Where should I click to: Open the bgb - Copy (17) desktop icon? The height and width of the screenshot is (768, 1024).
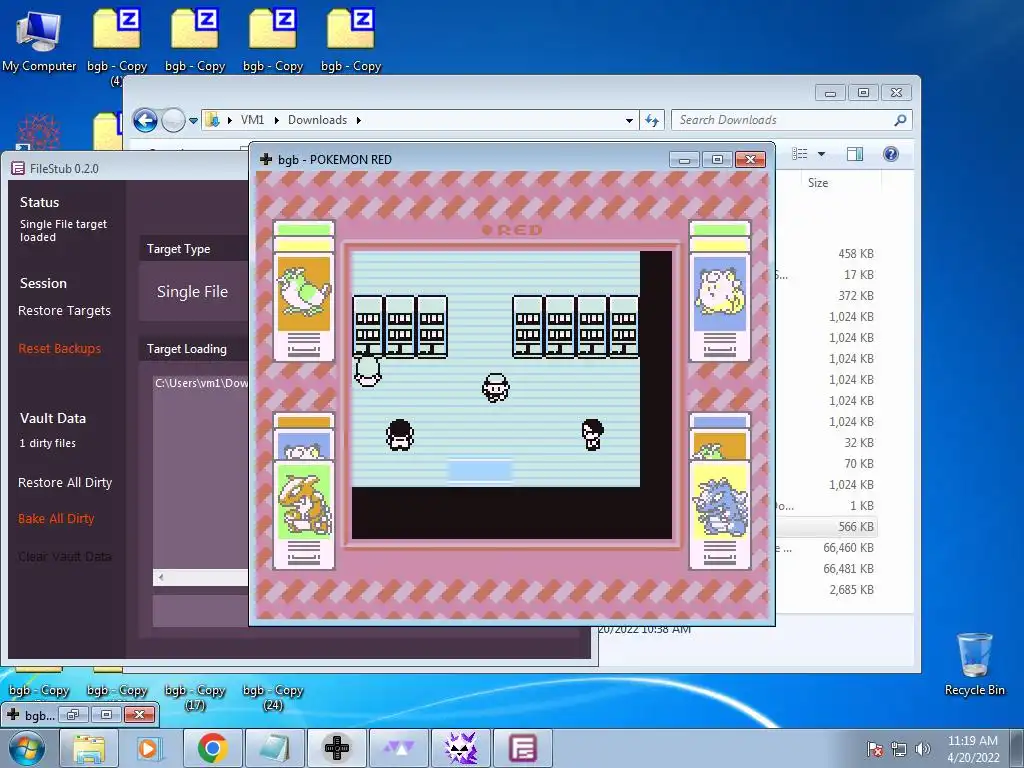coord(195,697)
